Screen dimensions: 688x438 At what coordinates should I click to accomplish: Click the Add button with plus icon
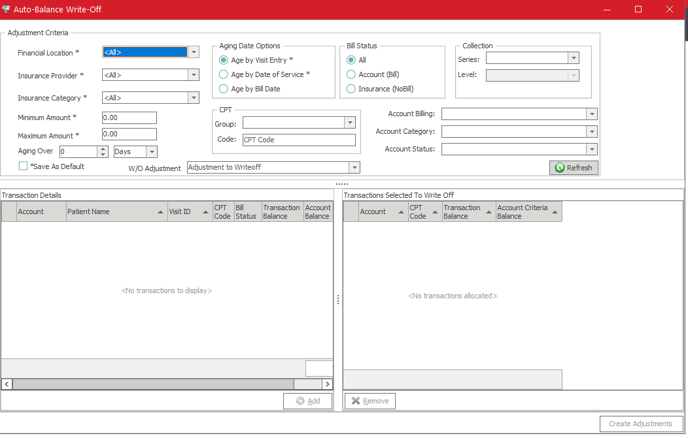[308, 401]
